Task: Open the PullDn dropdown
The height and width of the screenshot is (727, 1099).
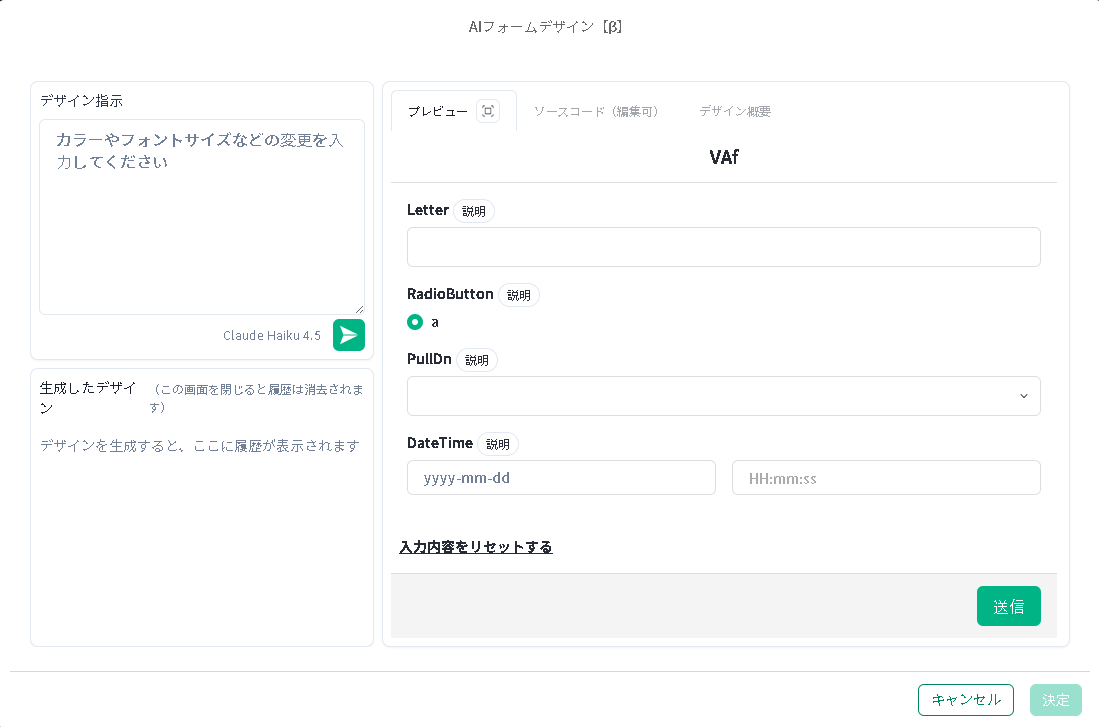Action: pyautogui.click(x=723, y=396)
